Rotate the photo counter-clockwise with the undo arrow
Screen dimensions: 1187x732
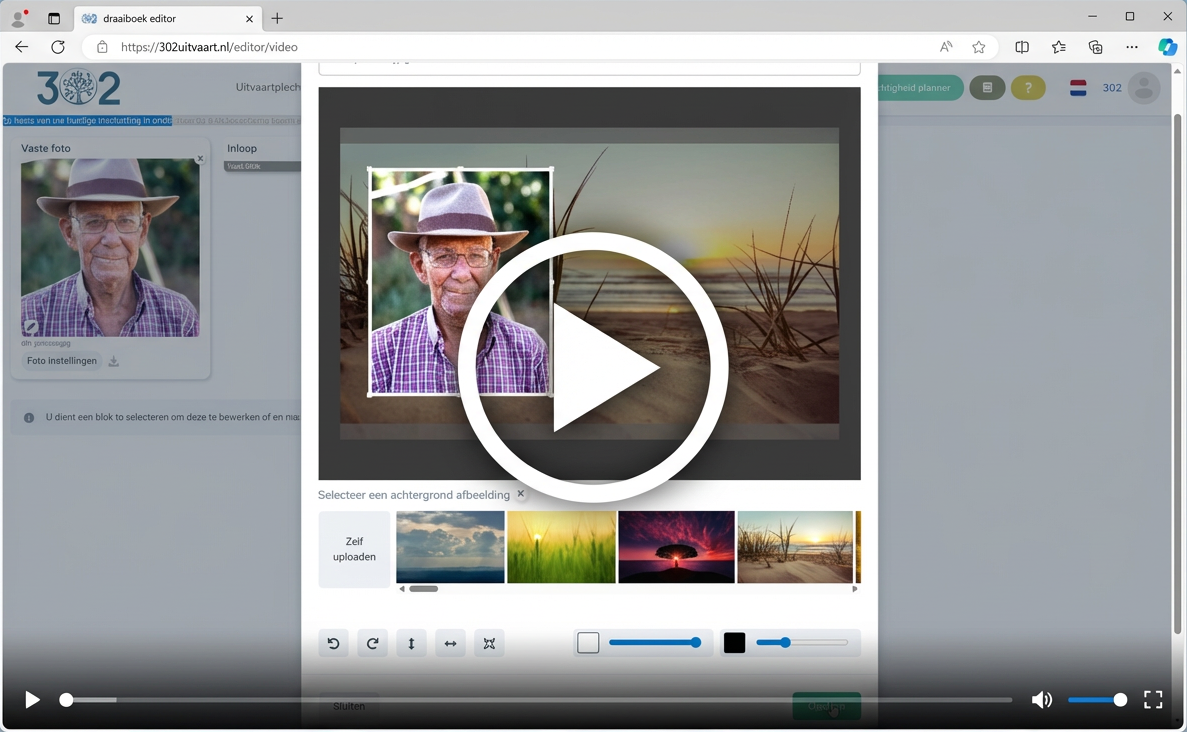[x=334, y=644]
